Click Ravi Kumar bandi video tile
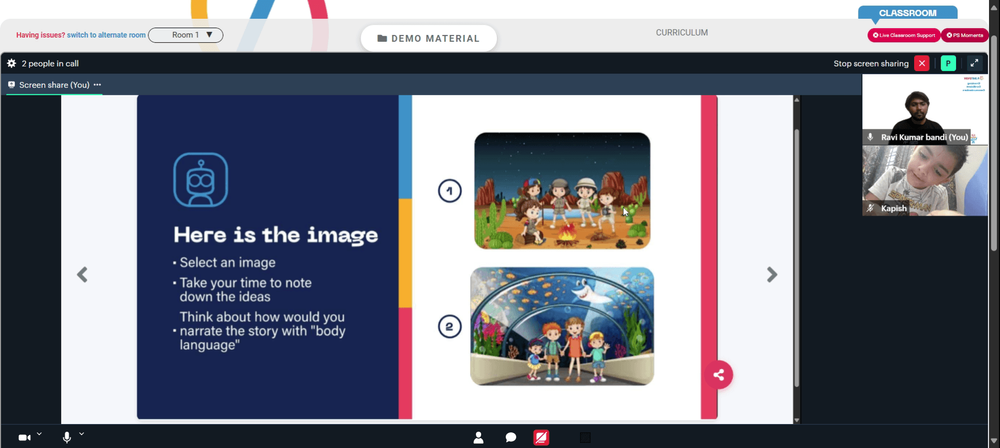Screen dimensions: 1000x448 [x=925, y=109]
